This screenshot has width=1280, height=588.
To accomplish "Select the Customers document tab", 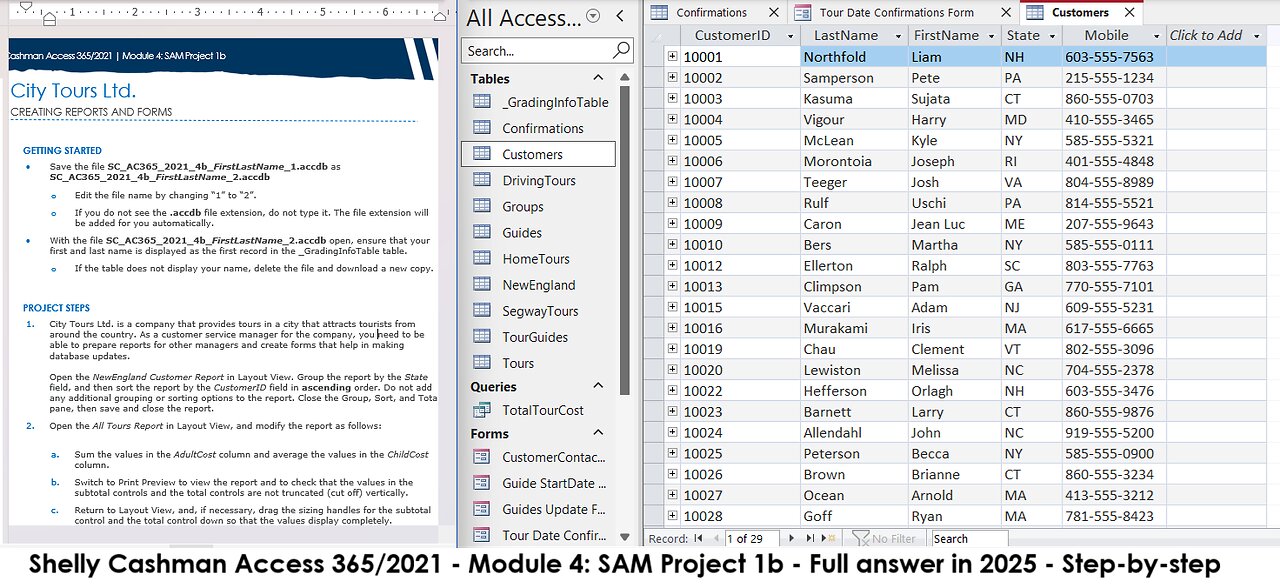I will tap(1080, 13).
